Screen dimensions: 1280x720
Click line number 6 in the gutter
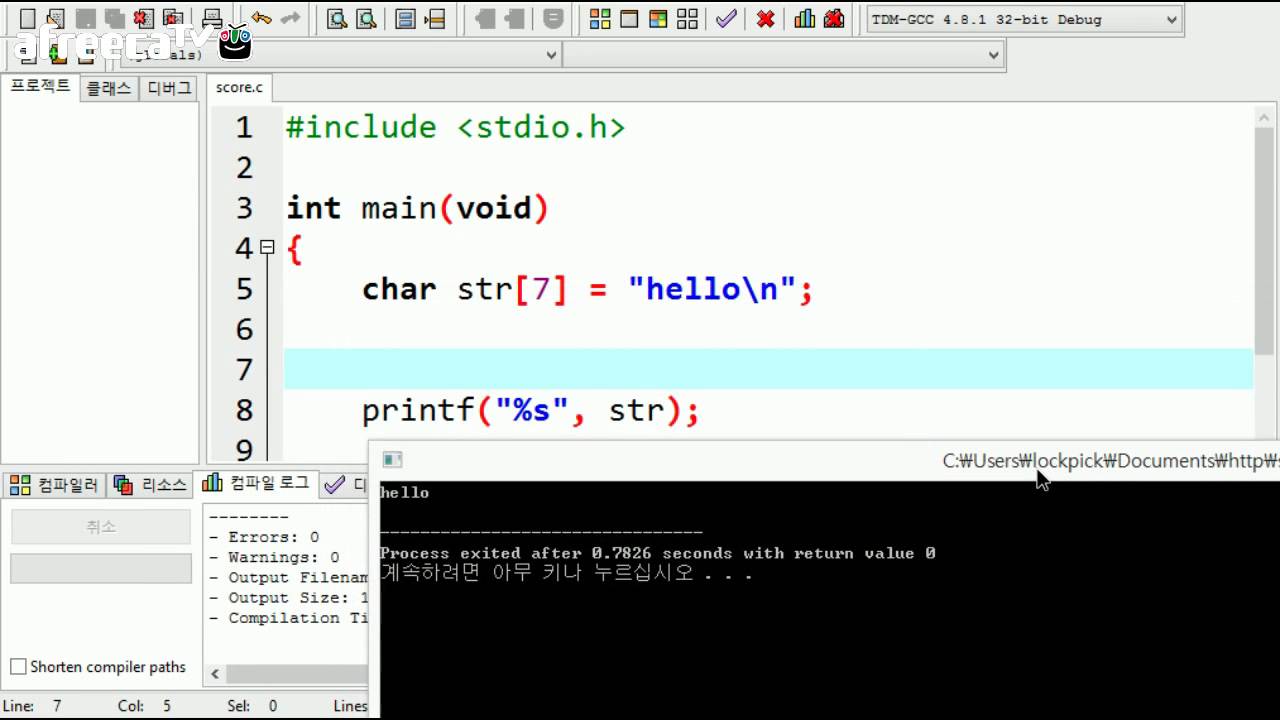(x=244, y=329)
